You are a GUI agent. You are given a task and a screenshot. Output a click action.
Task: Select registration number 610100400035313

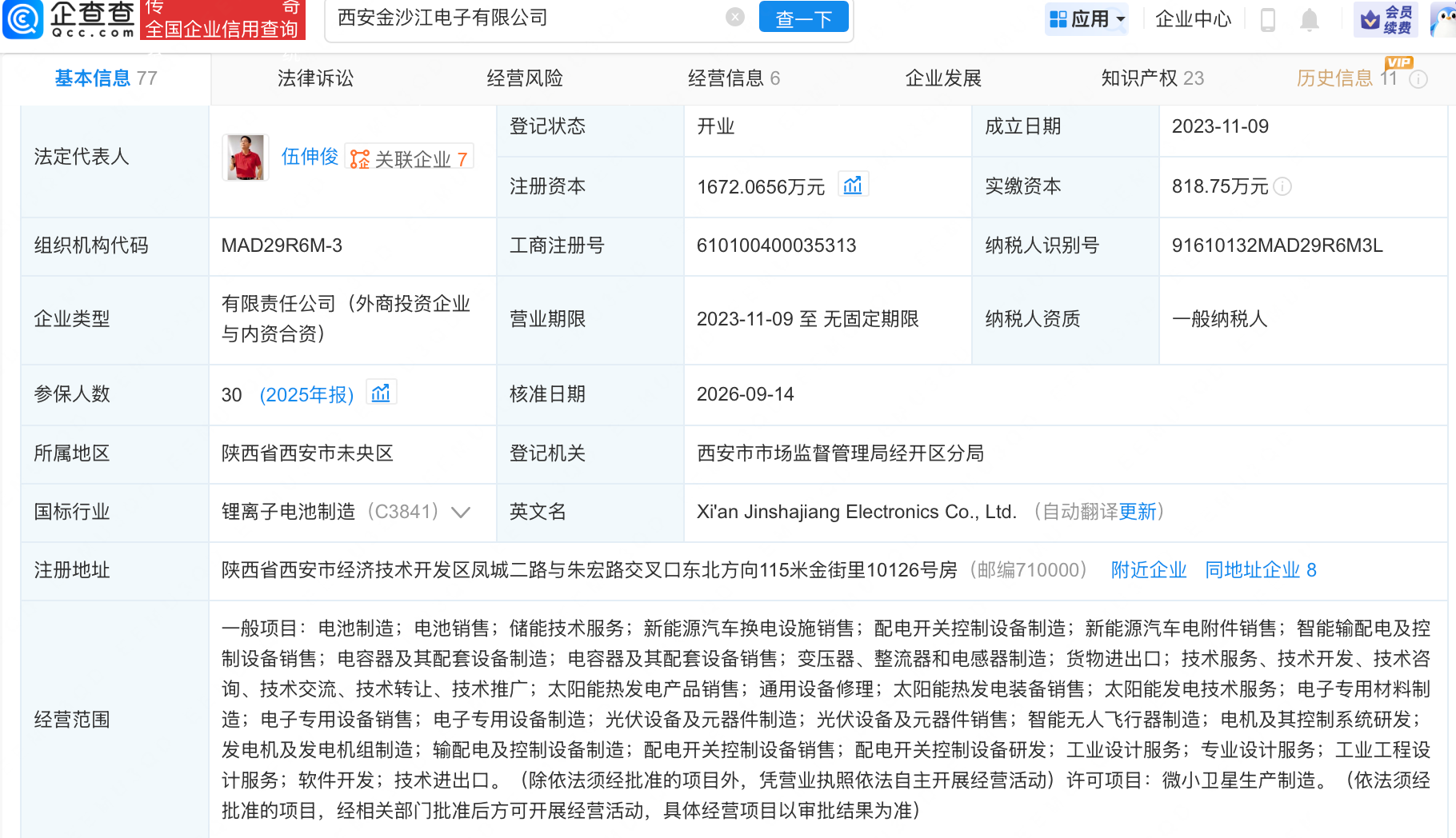coord(776,245)
